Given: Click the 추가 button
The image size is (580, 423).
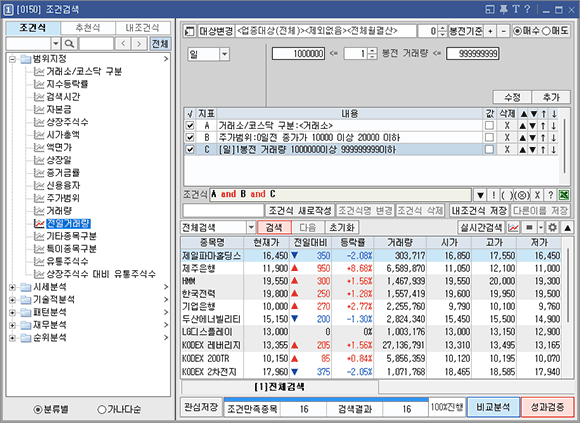Looking at the screenshot, I should (551, 97).
